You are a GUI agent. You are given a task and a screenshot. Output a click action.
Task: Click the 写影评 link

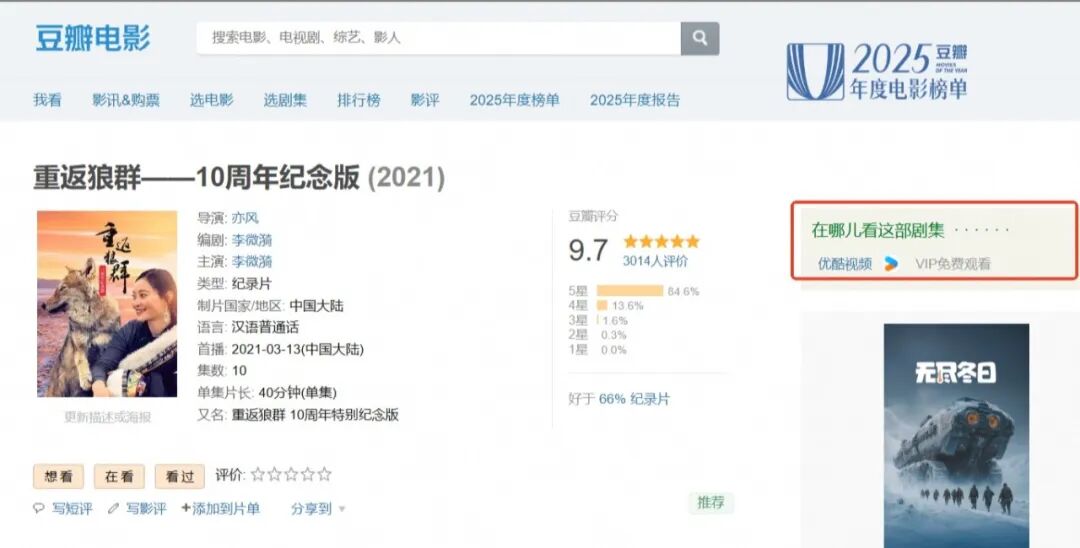pyautogui.click(x=146, y=509)
